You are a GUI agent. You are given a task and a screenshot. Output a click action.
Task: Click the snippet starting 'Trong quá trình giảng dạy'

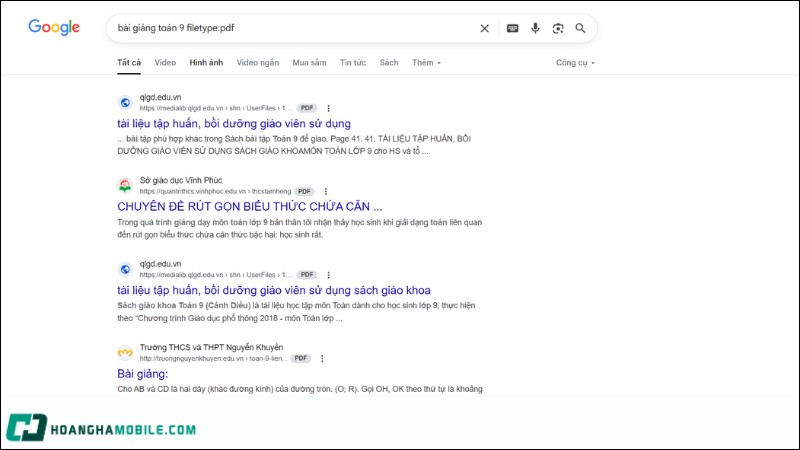point(299,229)
